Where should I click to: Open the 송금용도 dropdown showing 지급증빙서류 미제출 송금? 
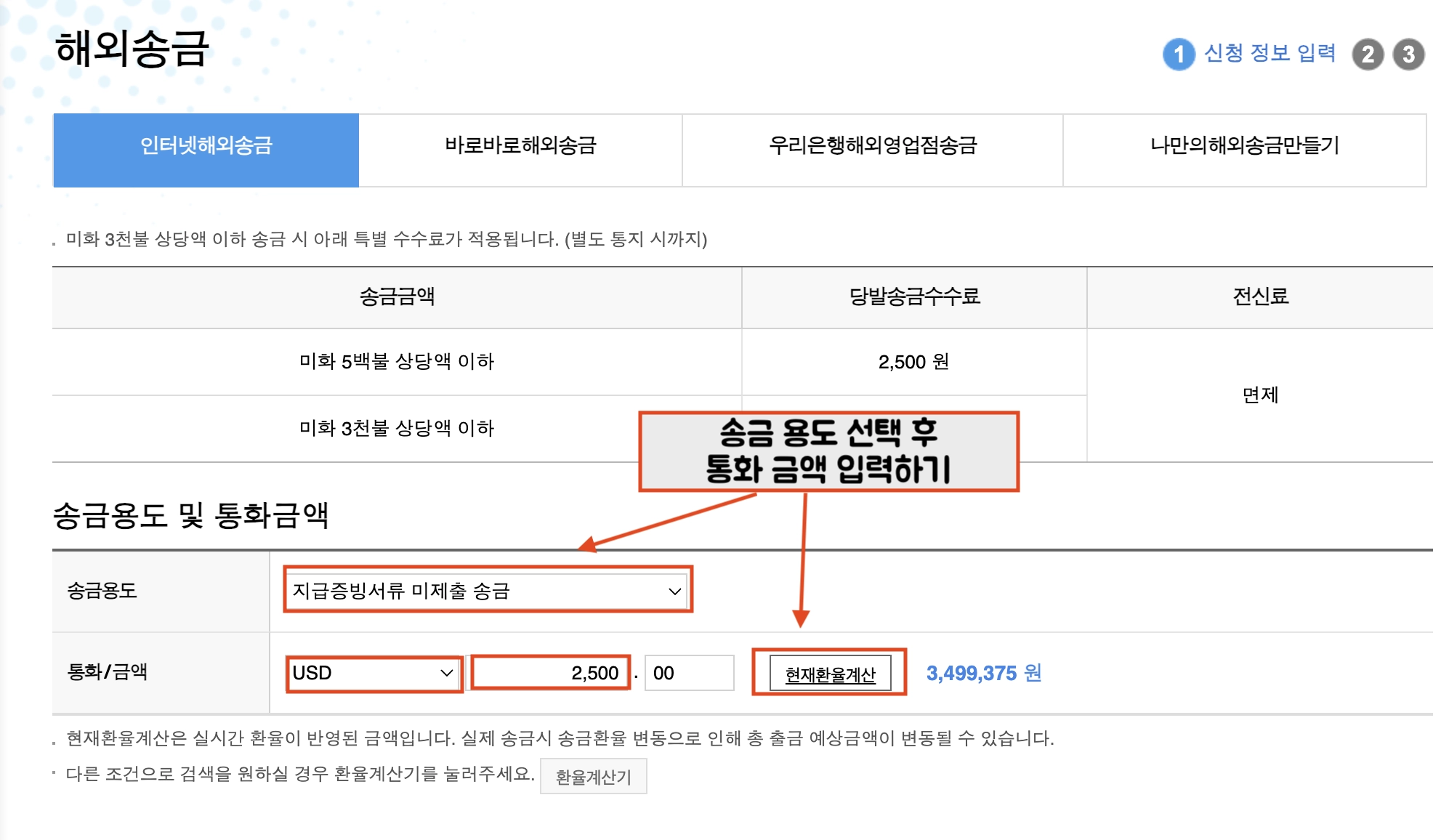click(x=488, y=590)
